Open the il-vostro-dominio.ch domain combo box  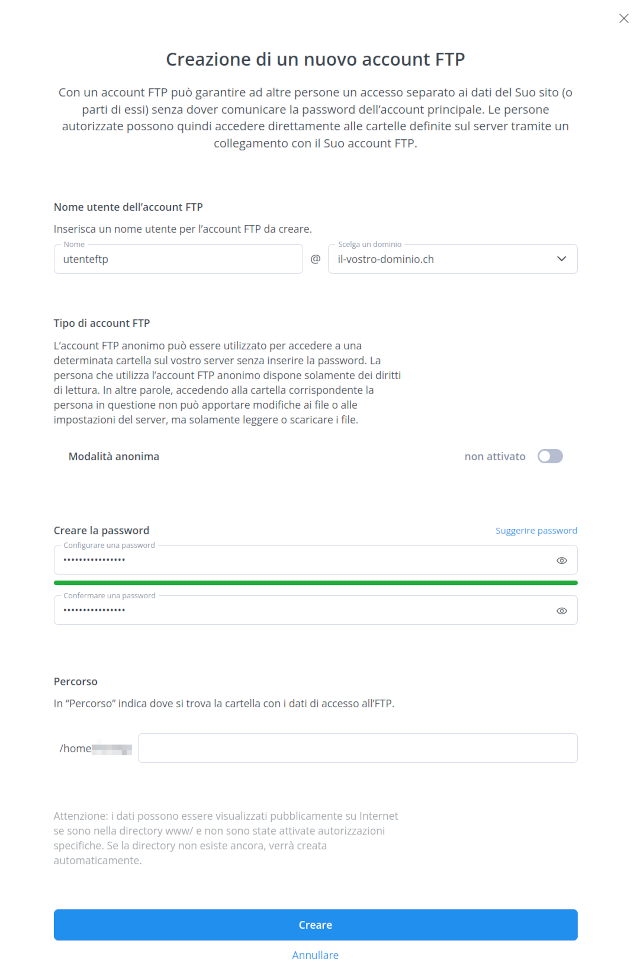pyautogui.click(x=453, y=259)
